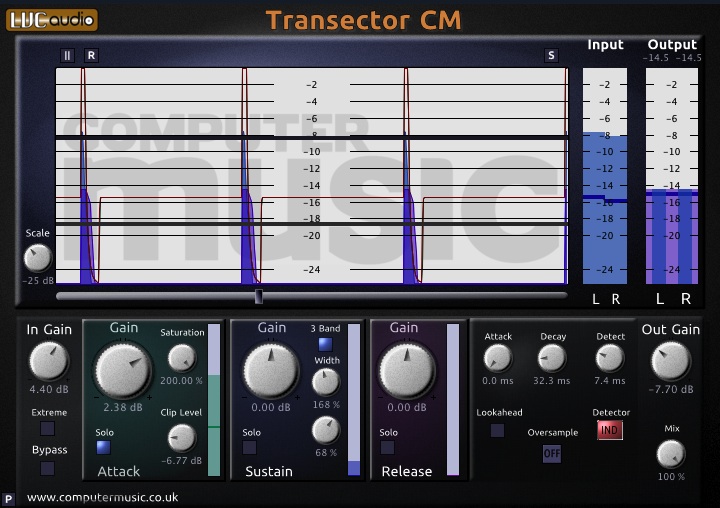
Task: Disable the Attack Solo toggle
Action: coord(103,447)
